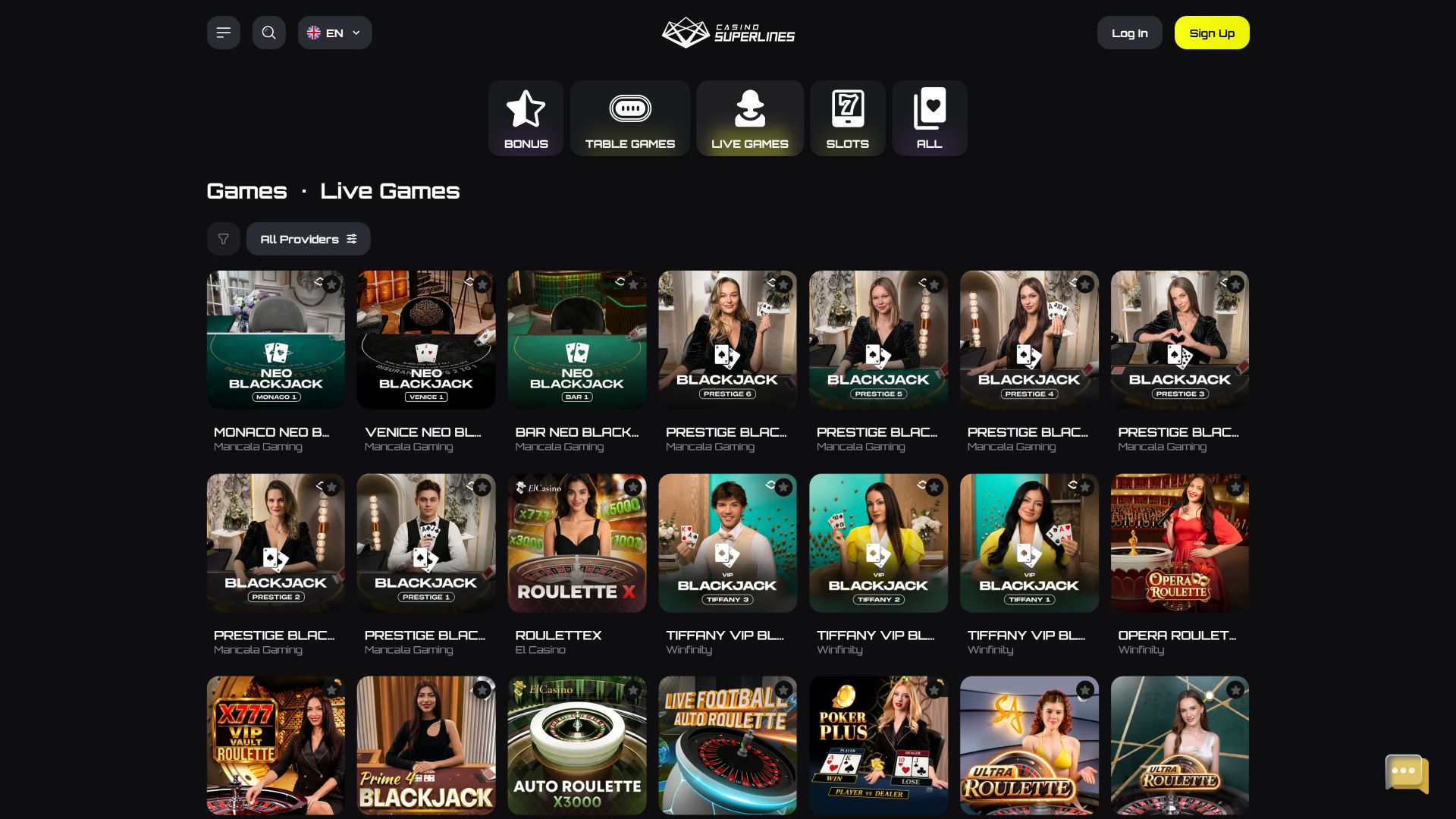Screen dimensions: 1456x819
Task: Favorite Blackjack Prestige 5 with star
Action: pyautogui.click(x=934, y=284)
